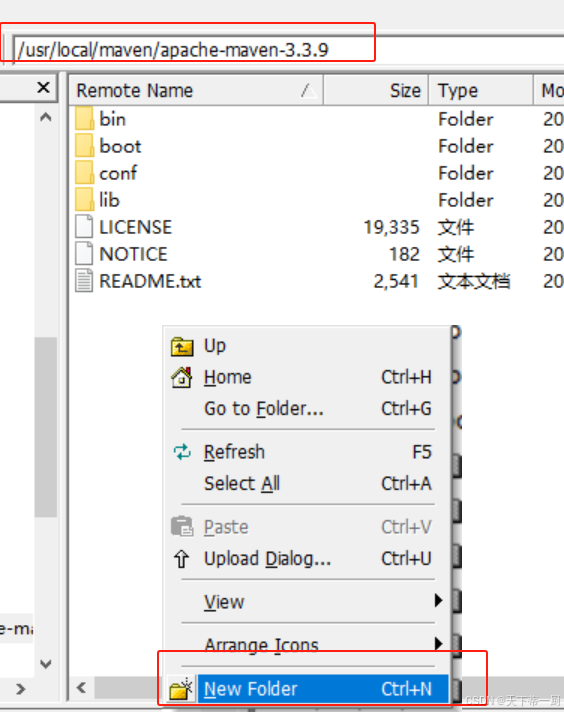Click the 182 size value
Screen dimensions: 564x712
(404, 254)
